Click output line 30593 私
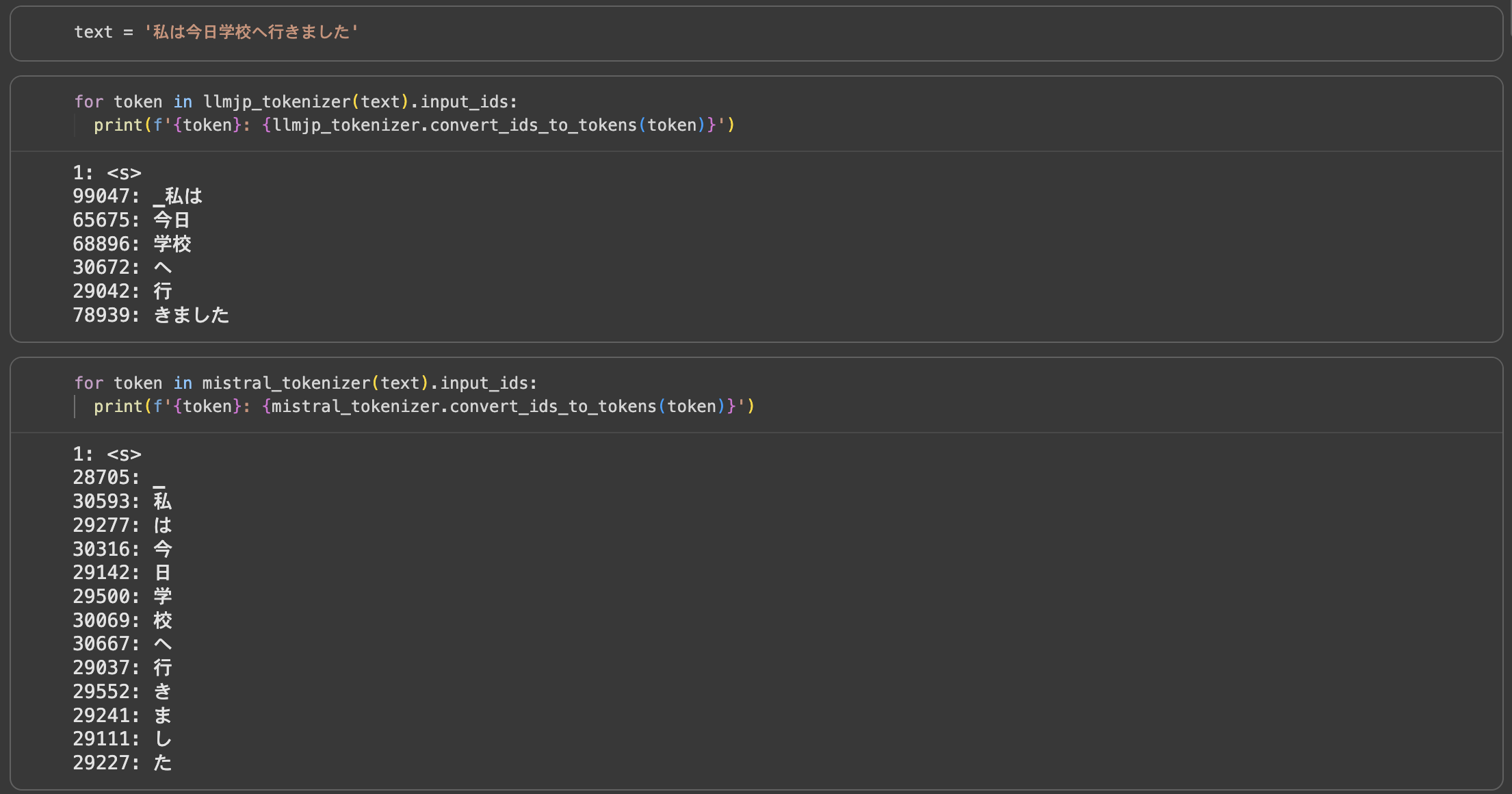 122,502
